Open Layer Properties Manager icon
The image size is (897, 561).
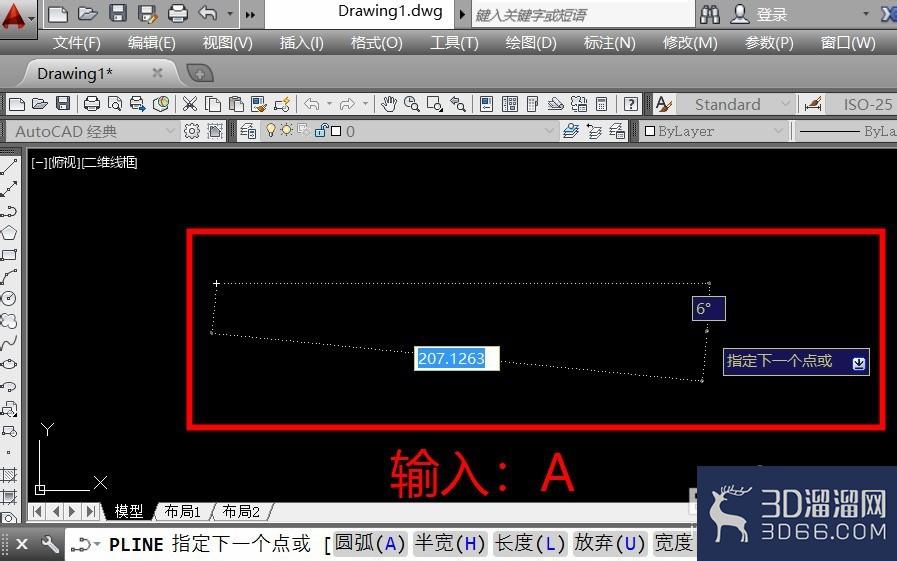pyautogui.click(x=248, y=131)
